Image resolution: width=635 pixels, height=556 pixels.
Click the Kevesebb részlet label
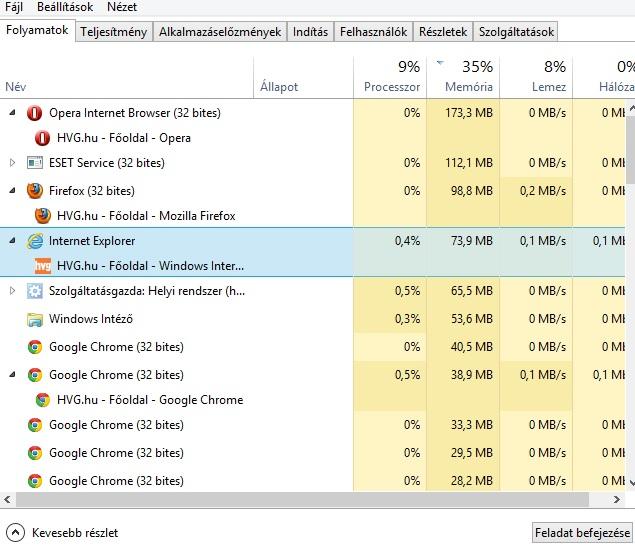coord(75,533)
